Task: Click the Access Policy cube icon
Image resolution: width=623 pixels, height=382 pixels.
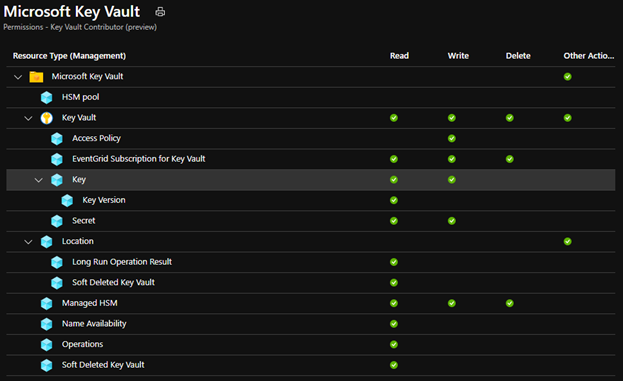Action: 57,139
